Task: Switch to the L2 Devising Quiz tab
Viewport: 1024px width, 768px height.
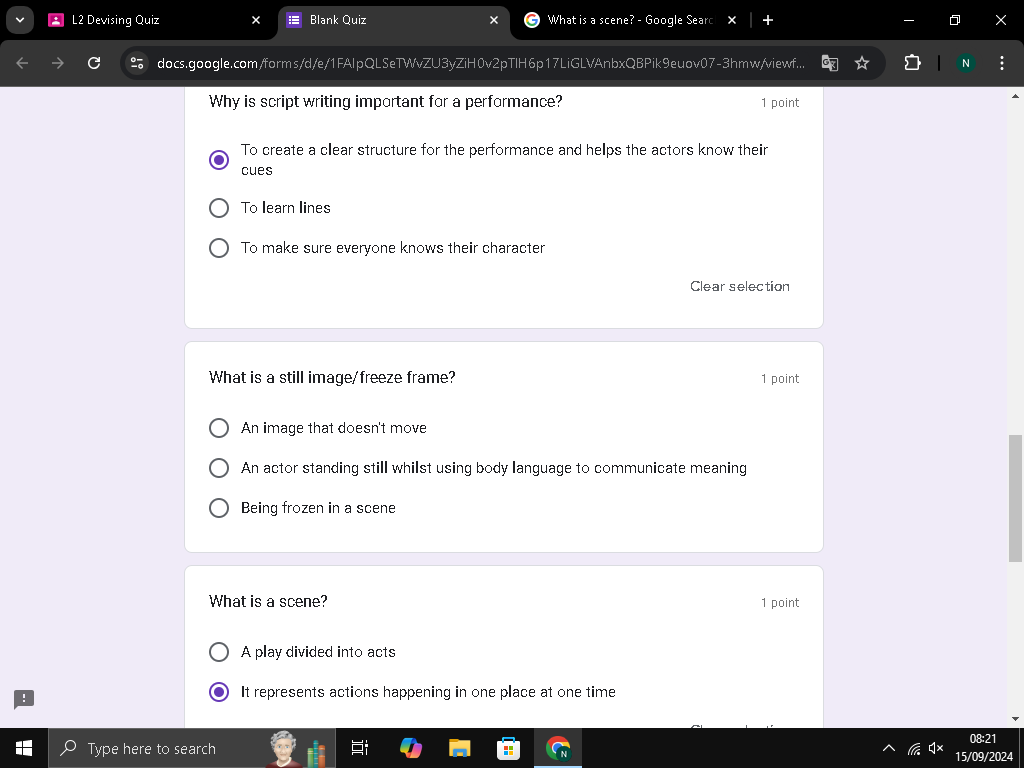Action: tap(155, 20)
